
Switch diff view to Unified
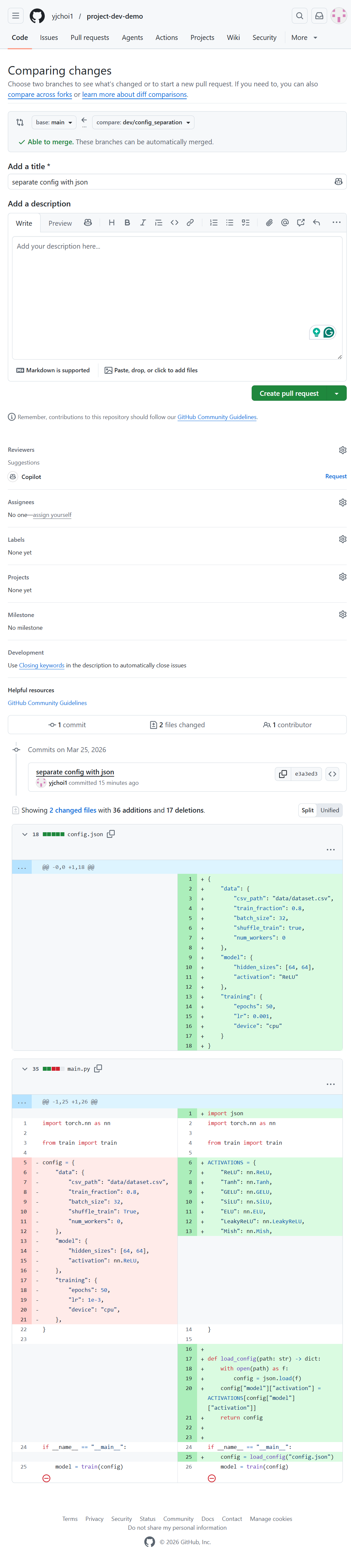pos(330,810)
